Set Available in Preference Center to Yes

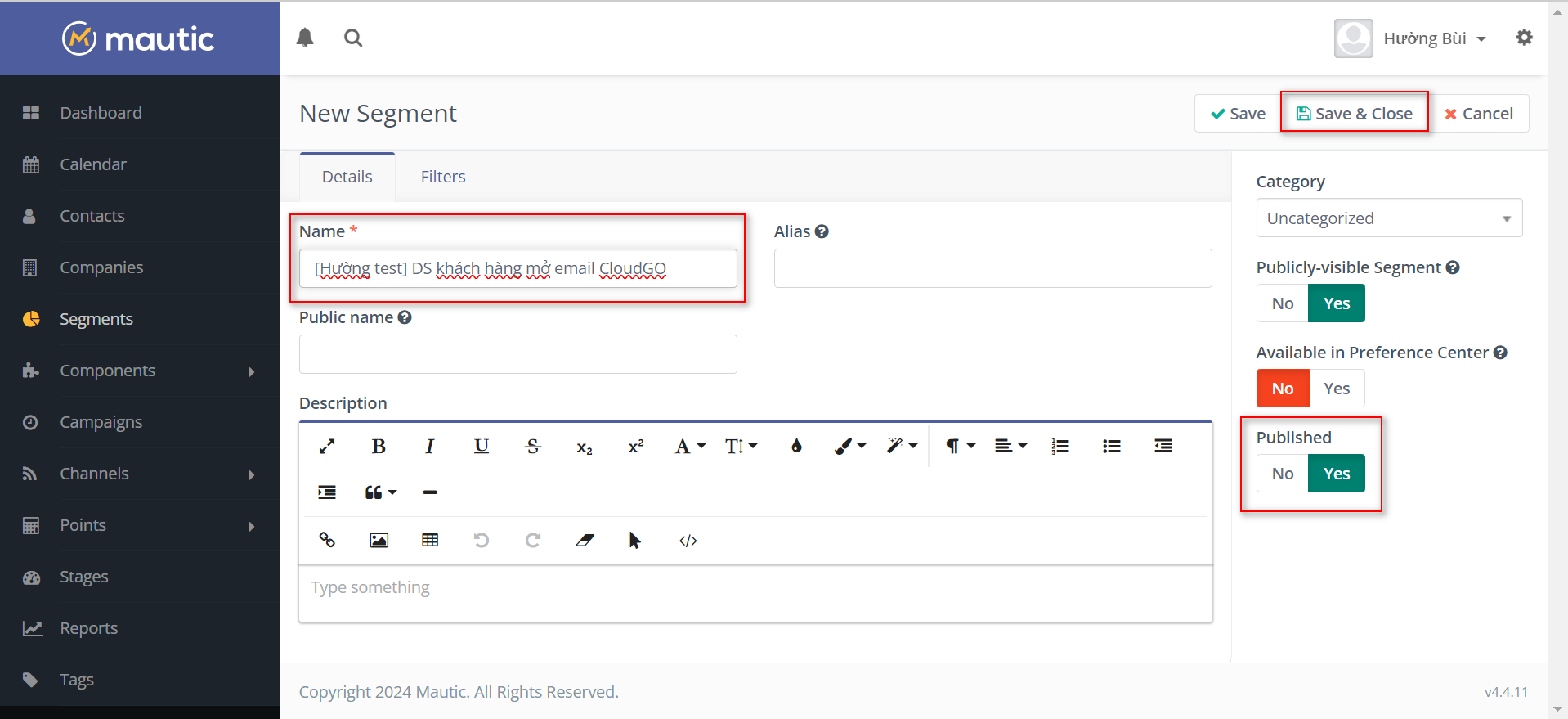pyautogui.click(x=1336, y=389)
